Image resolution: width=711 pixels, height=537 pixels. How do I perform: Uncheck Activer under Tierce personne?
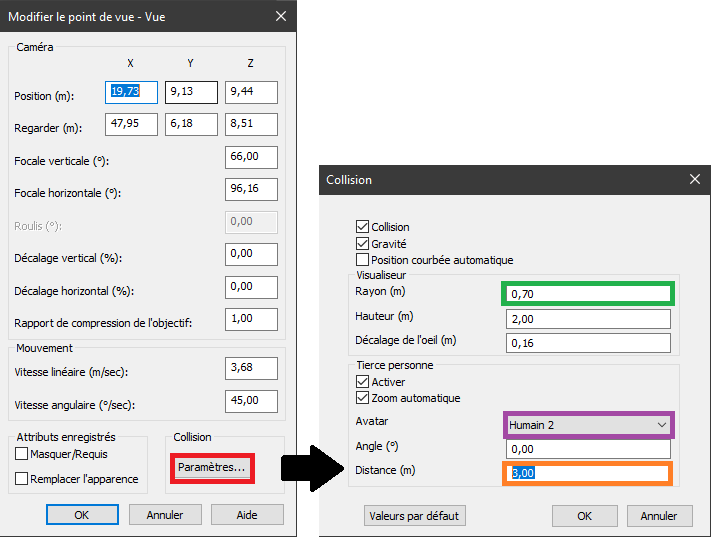[362, 382]
